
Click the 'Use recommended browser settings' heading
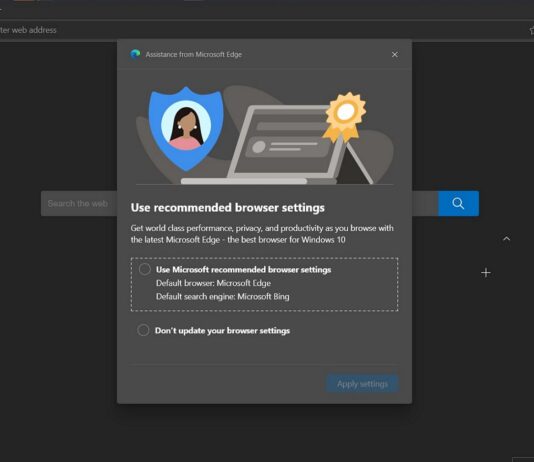(x=227, y=208)
